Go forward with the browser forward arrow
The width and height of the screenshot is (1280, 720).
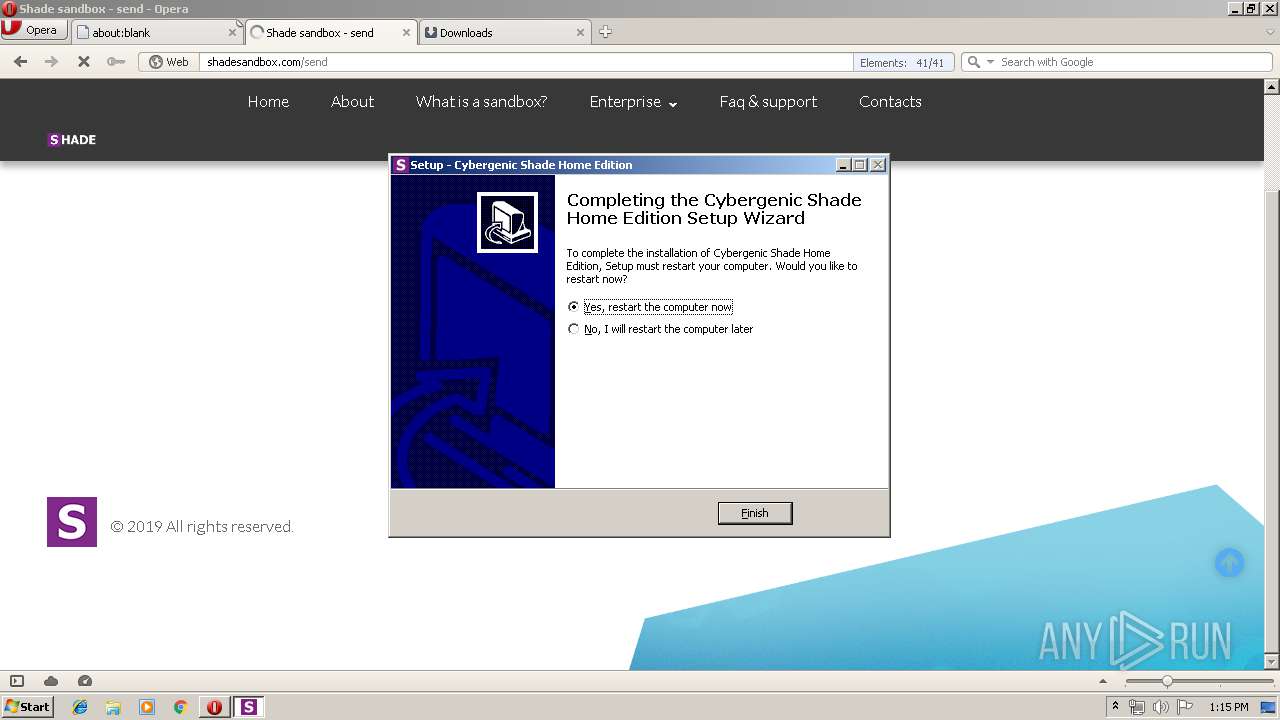(x=51, y=61)
